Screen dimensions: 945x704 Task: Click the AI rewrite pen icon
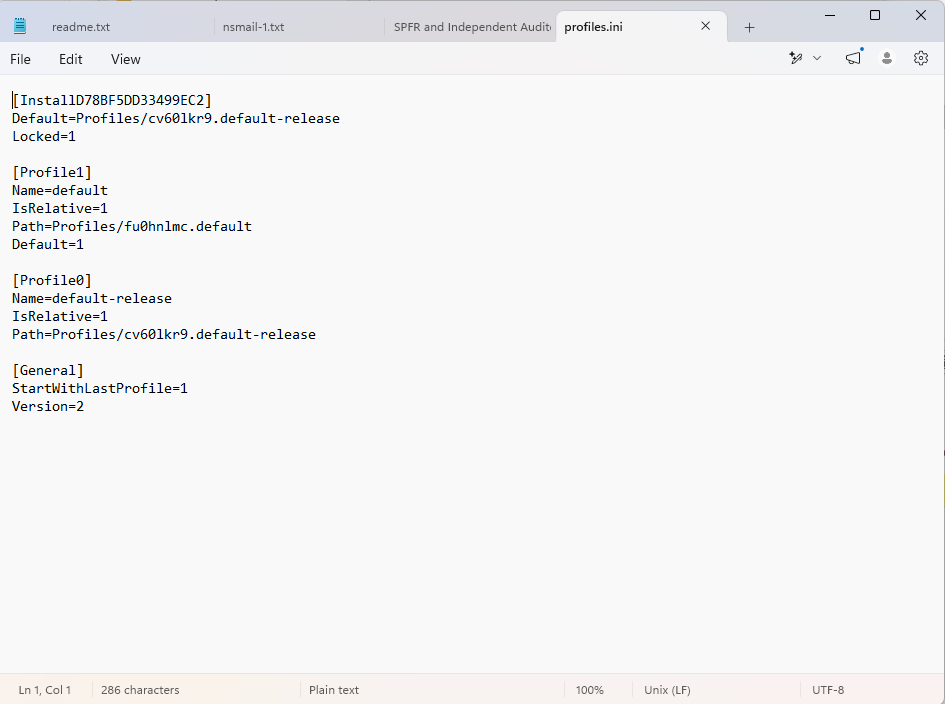pos(796,58)
